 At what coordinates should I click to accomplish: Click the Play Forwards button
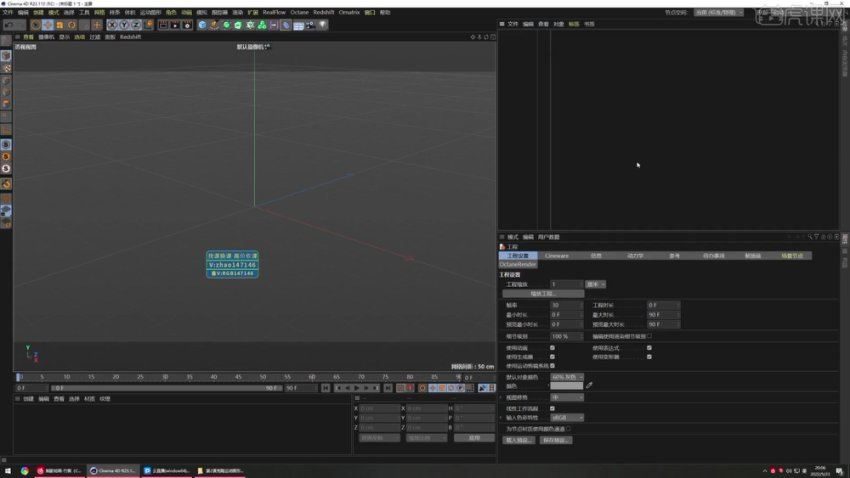357,388
